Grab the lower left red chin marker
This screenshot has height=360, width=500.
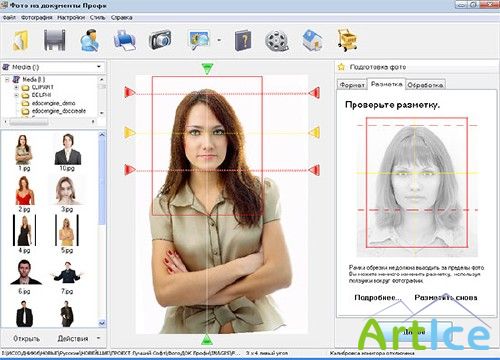click(x=130, y=170)
